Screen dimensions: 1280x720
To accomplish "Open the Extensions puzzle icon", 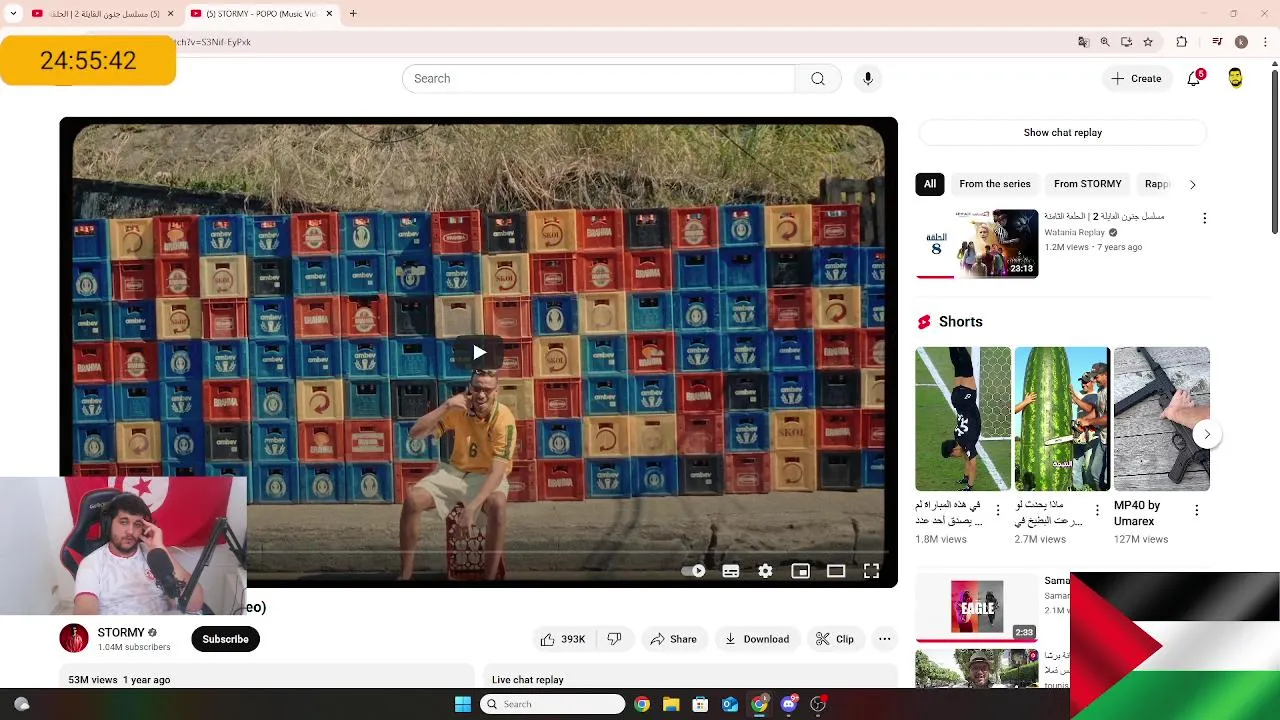I will (1181, 42).
